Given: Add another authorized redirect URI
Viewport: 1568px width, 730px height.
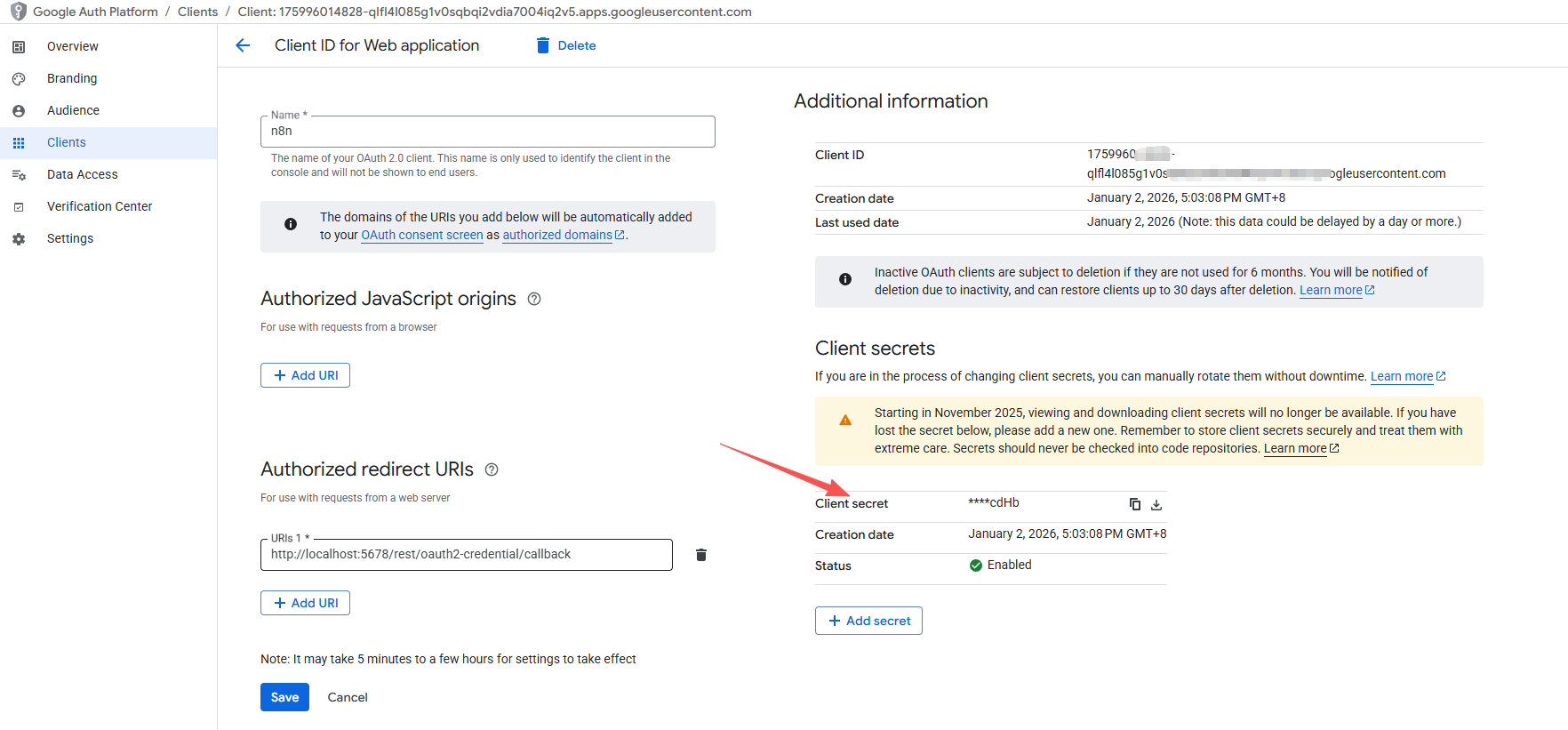Looking at the screenshot, I should click(x=305, y=603).
